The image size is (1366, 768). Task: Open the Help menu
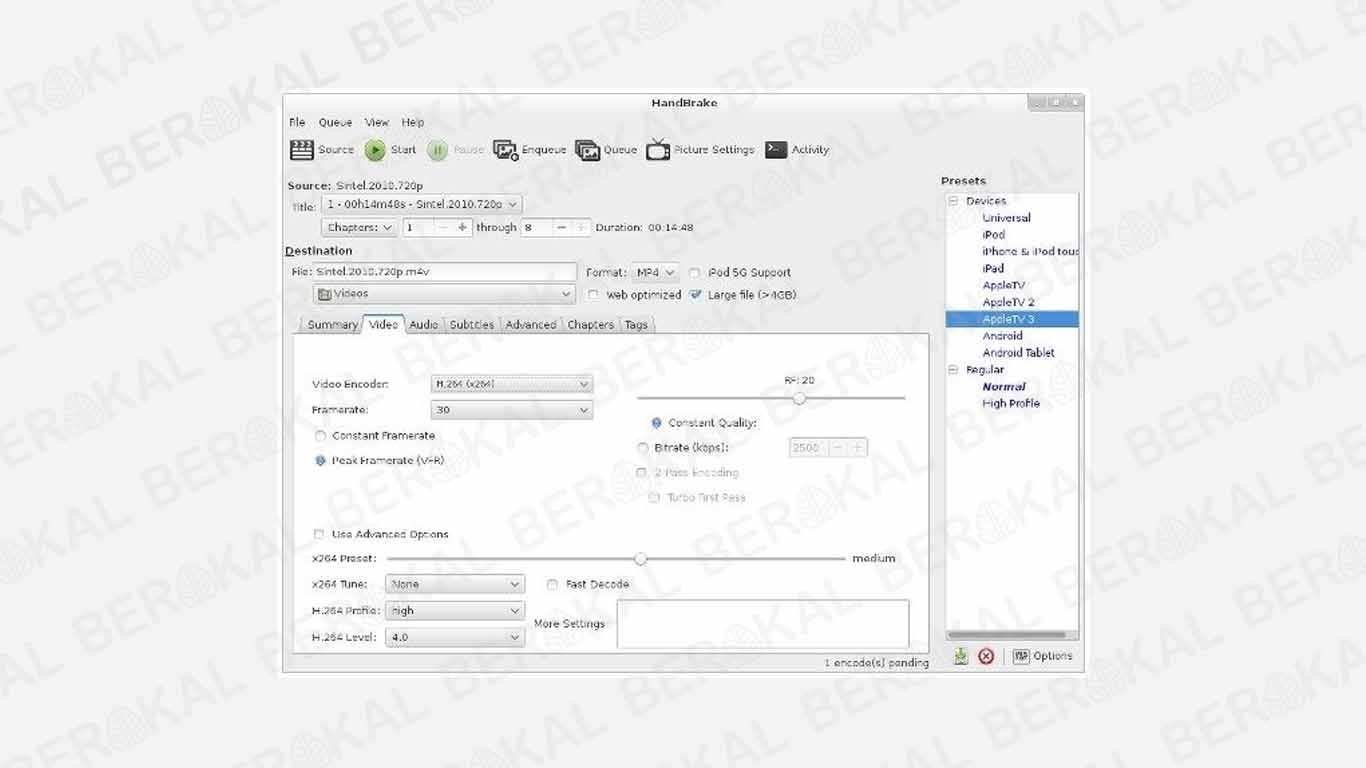coord(413,122)
